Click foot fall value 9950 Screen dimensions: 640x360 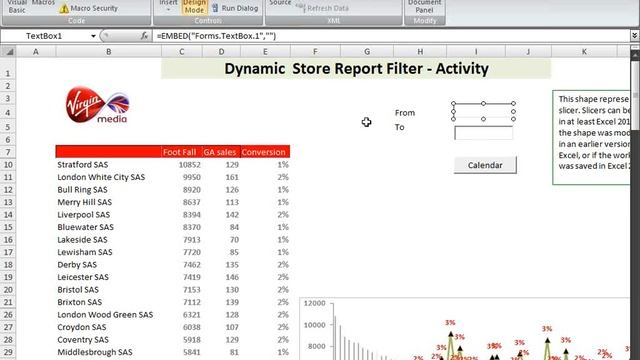[x=191, y=177]
